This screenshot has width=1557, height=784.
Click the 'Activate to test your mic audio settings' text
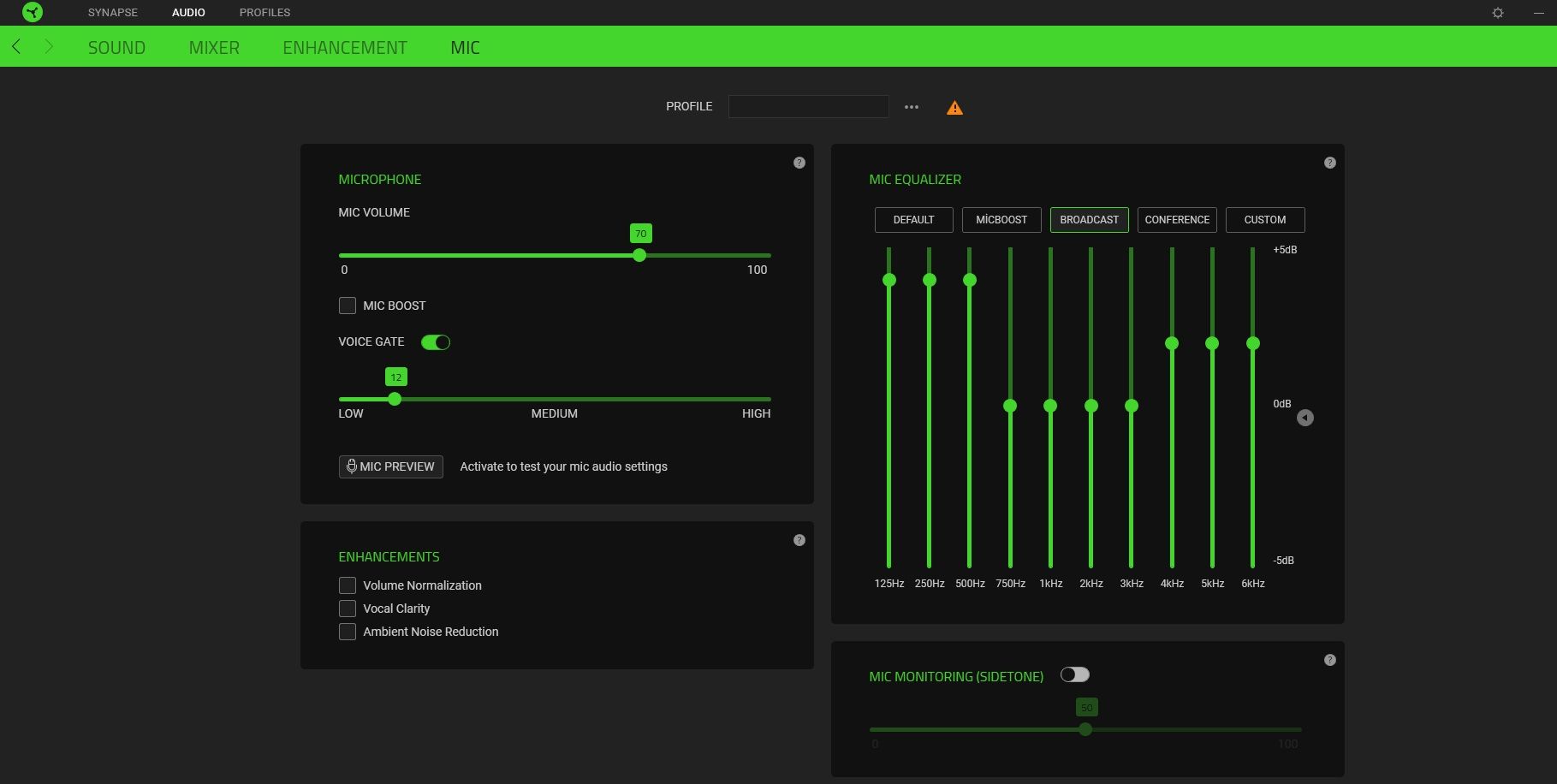pyautogui.click(x=563, y=466)
